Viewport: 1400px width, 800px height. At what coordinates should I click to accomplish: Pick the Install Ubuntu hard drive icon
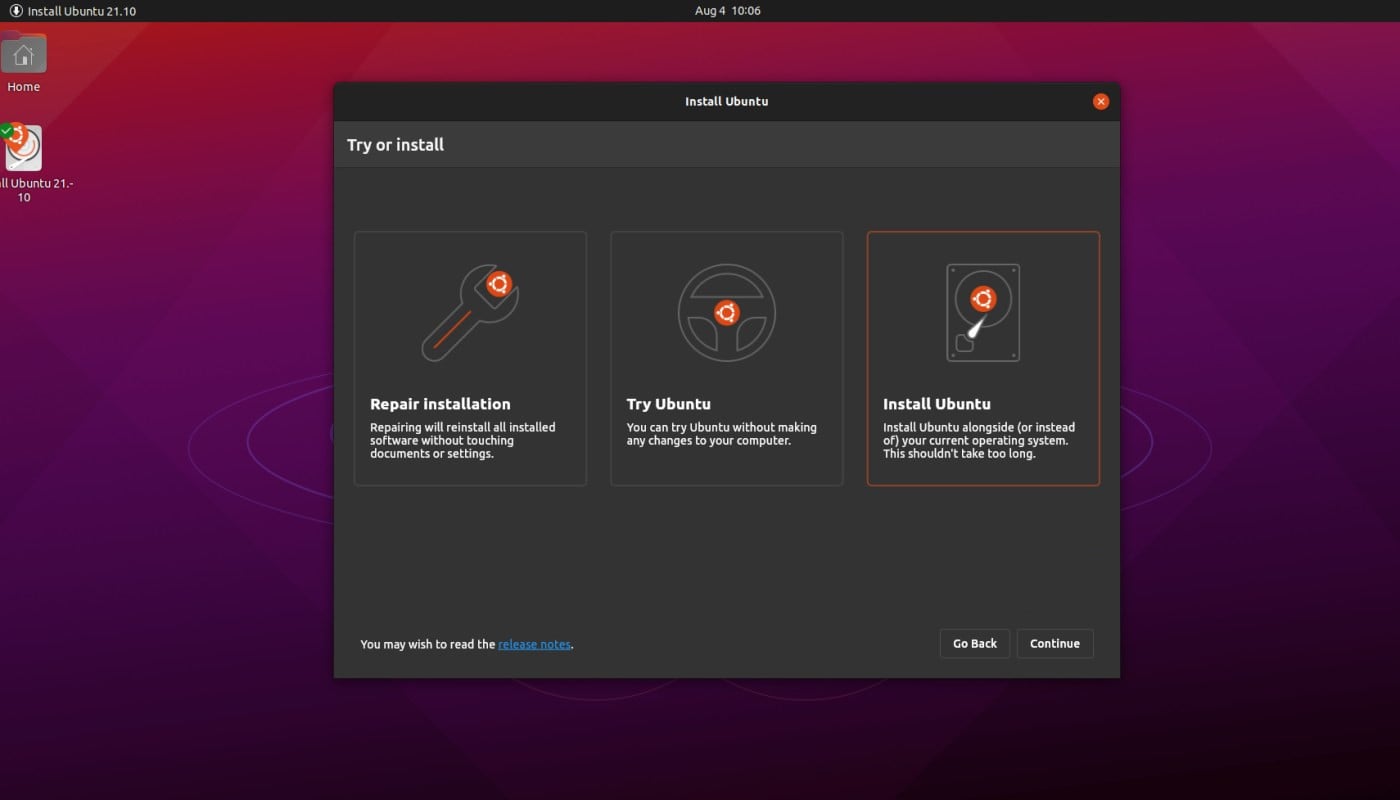(983, 312)
